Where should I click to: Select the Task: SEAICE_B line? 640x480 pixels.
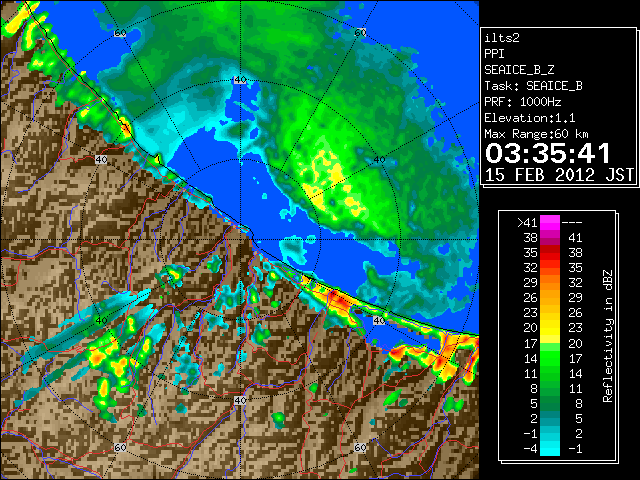pyautogui.click(x=533, y=86)
